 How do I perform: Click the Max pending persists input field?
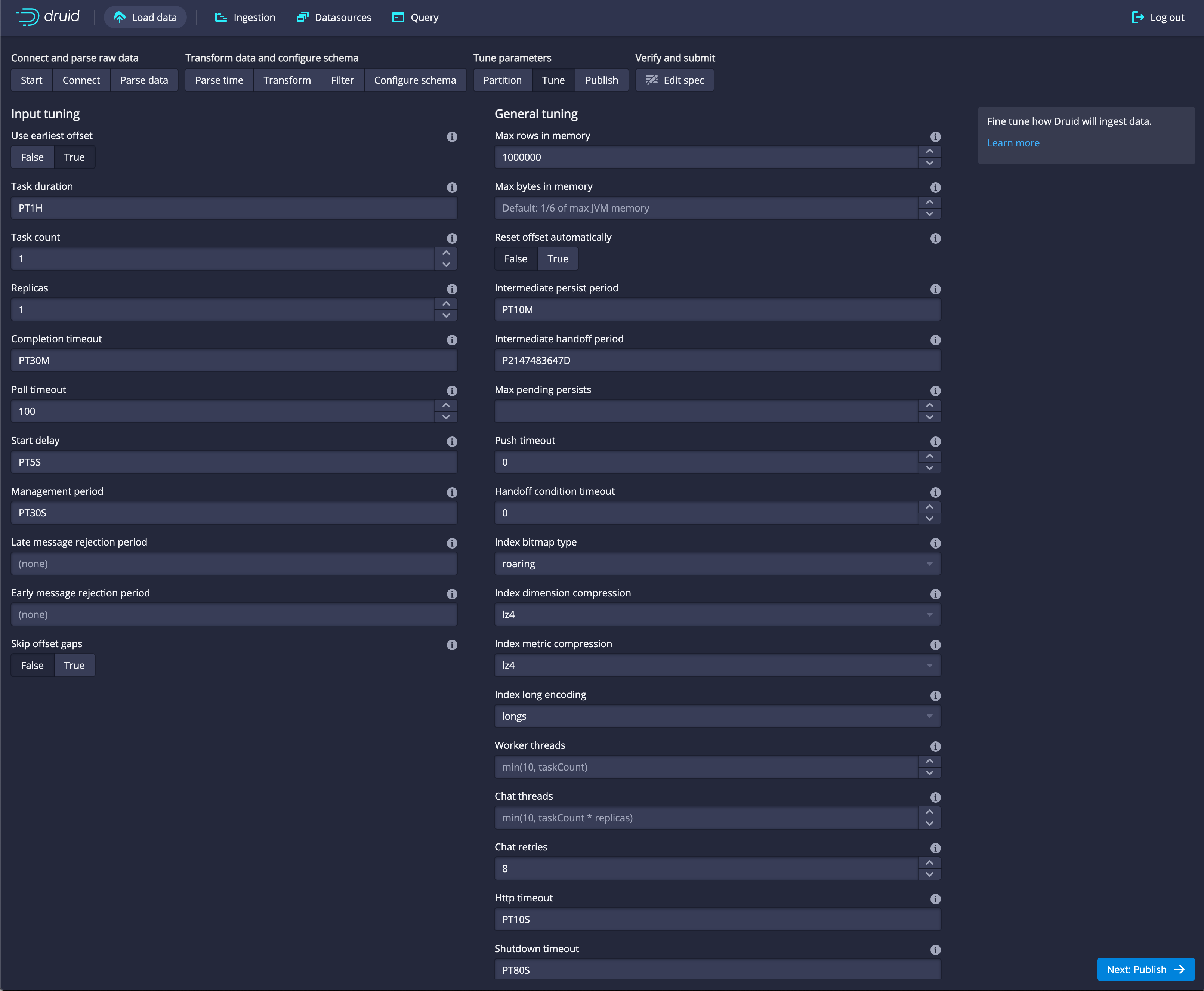pos(706,411)
